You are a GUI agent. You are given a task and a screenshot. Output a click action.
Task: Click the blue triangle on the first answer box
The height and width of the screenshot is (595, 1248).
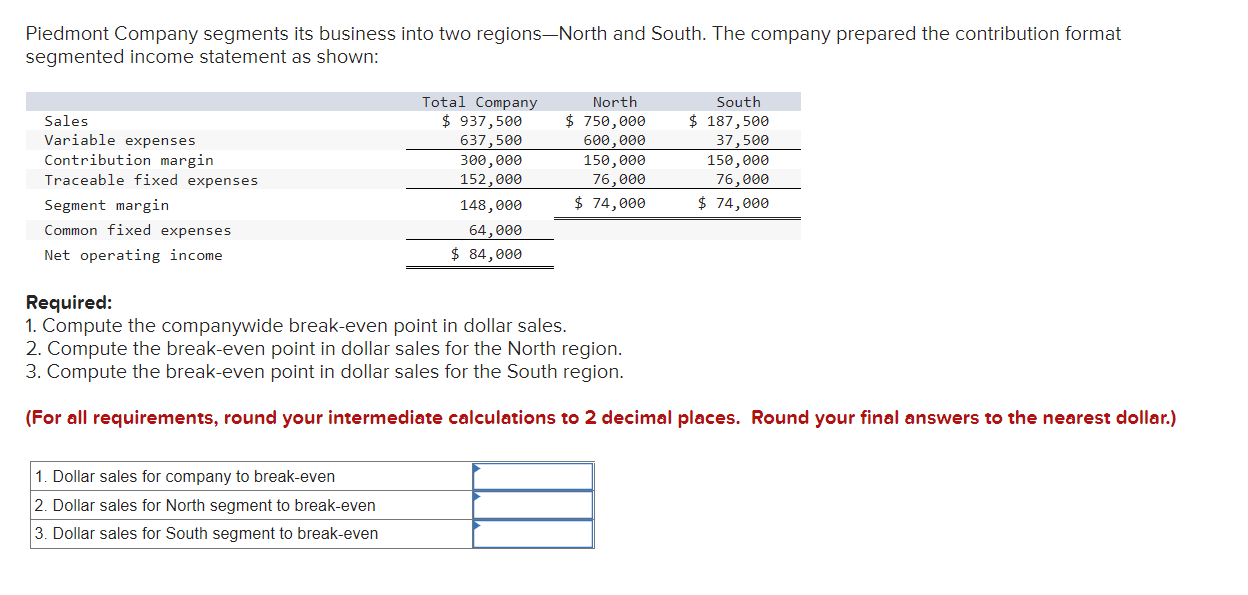(478, 470)
